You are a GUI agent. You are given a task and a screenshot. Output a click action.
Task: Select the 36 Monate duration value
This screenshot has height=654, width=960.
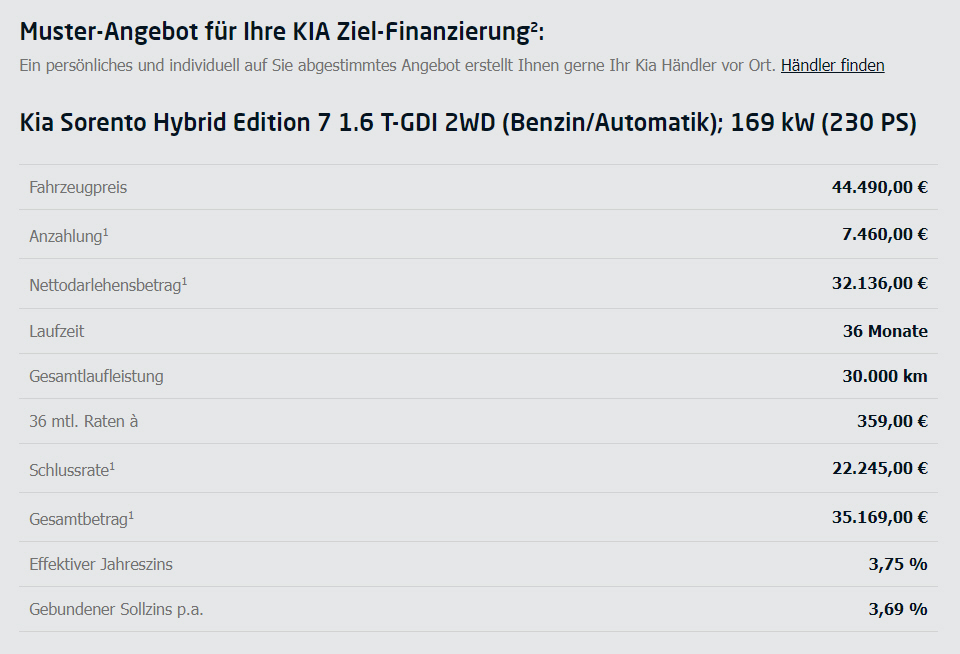coord(885,331)
